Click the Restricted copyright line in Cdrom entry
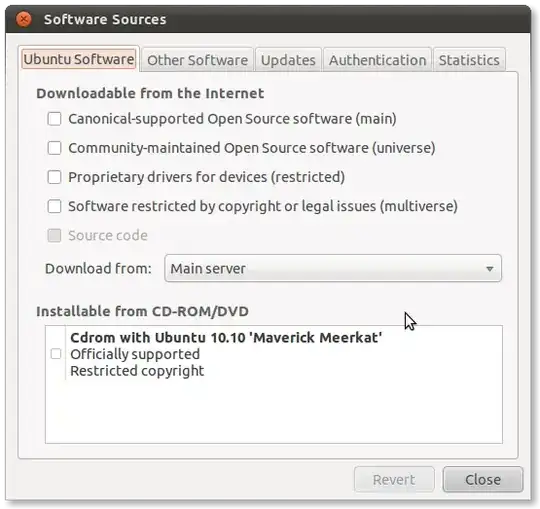540x509 pixels. 137,371
